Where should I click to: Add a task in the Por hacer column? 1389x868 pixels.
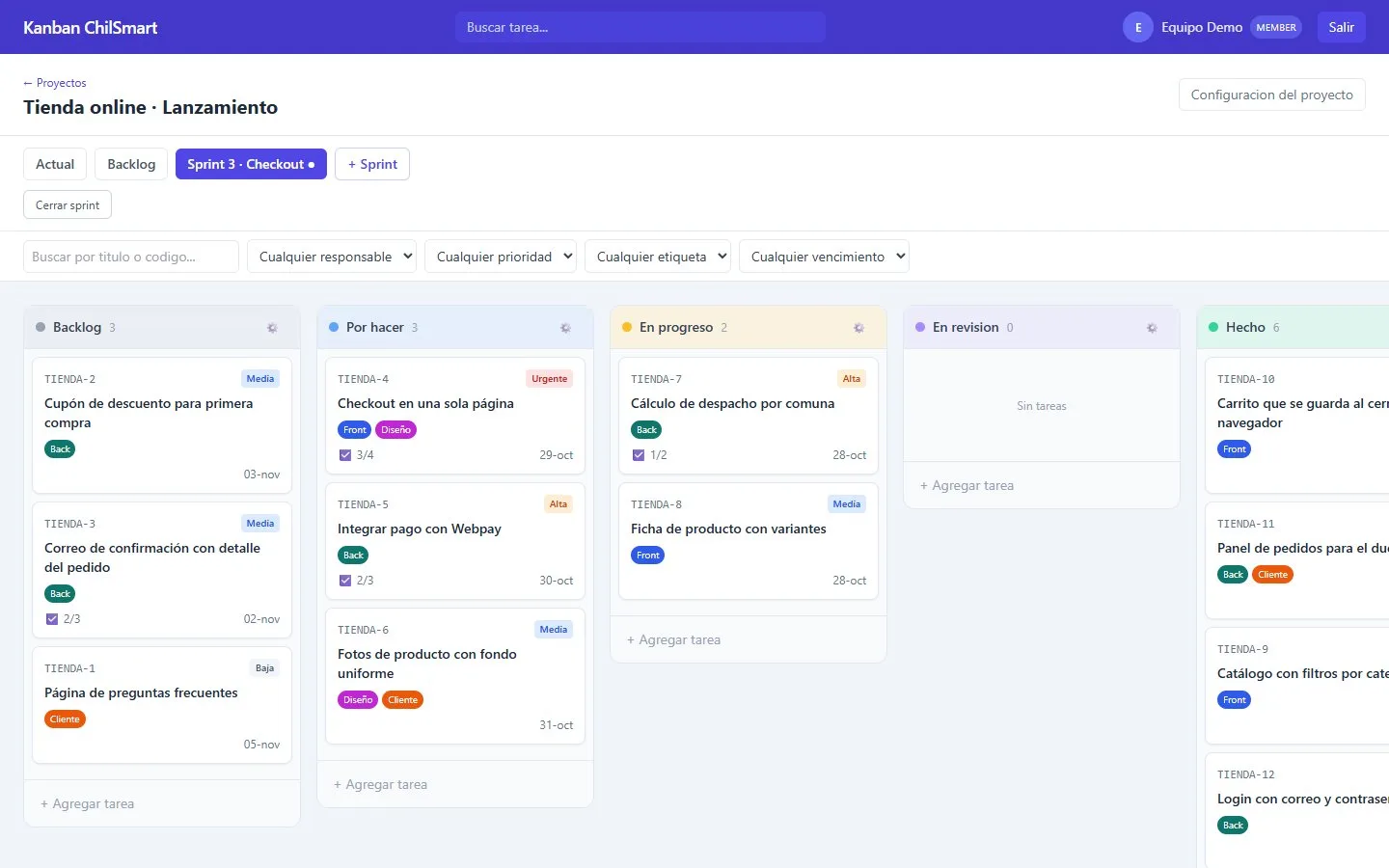click(455, 784)
